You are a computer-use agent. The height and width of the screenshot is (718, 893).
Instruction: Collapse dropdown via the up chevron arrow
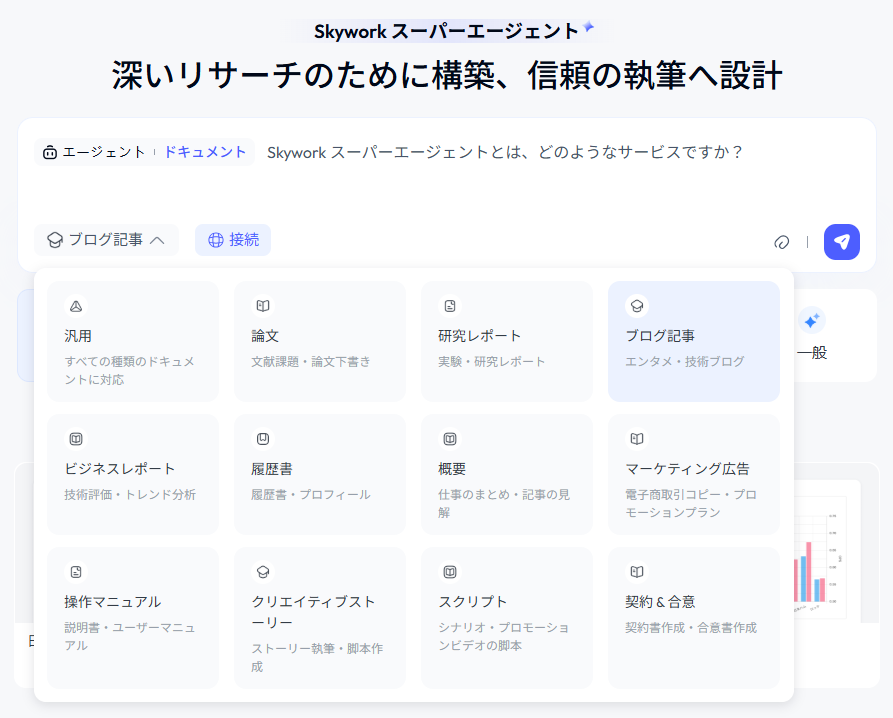tap(157, 240)
